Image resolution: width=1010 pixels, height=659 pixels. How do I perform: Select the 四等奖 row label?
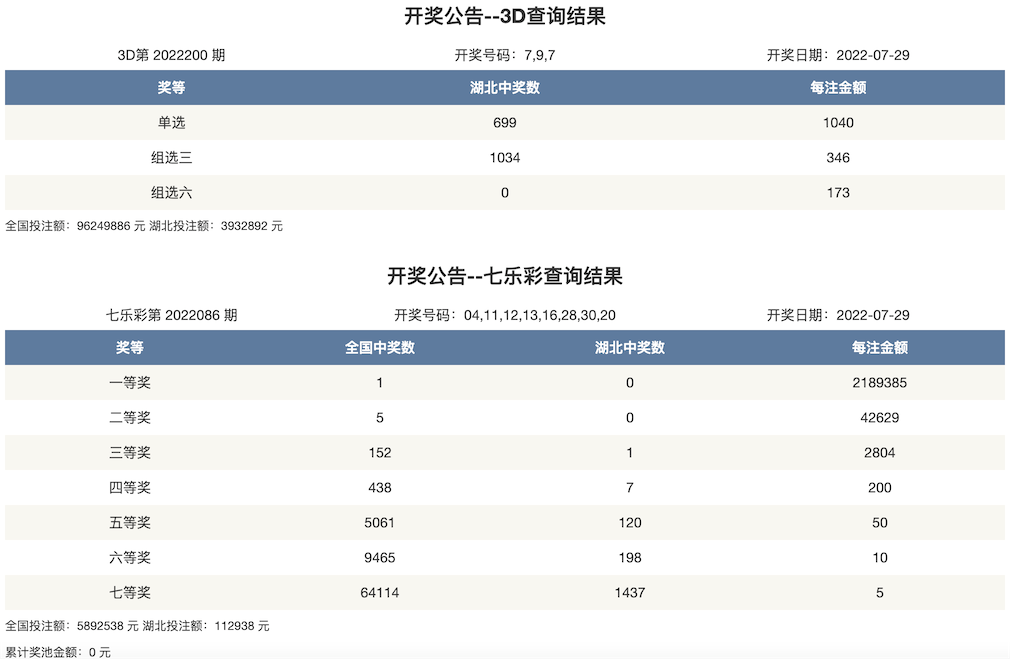(x=129, y=488)
